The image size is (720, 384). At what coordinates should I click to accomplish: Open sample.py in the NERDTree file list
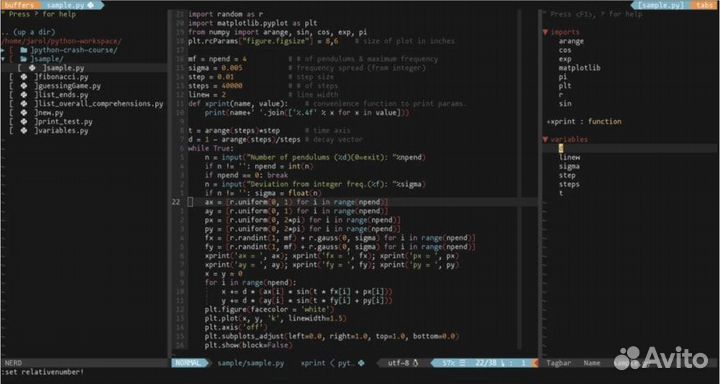coord(64,68)
